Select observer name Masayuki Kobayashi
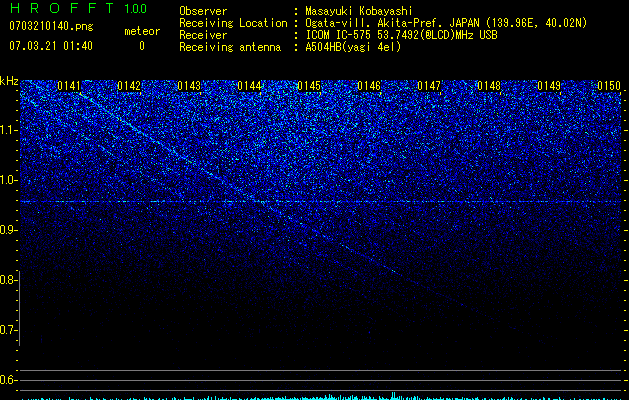 pos(359,11)
